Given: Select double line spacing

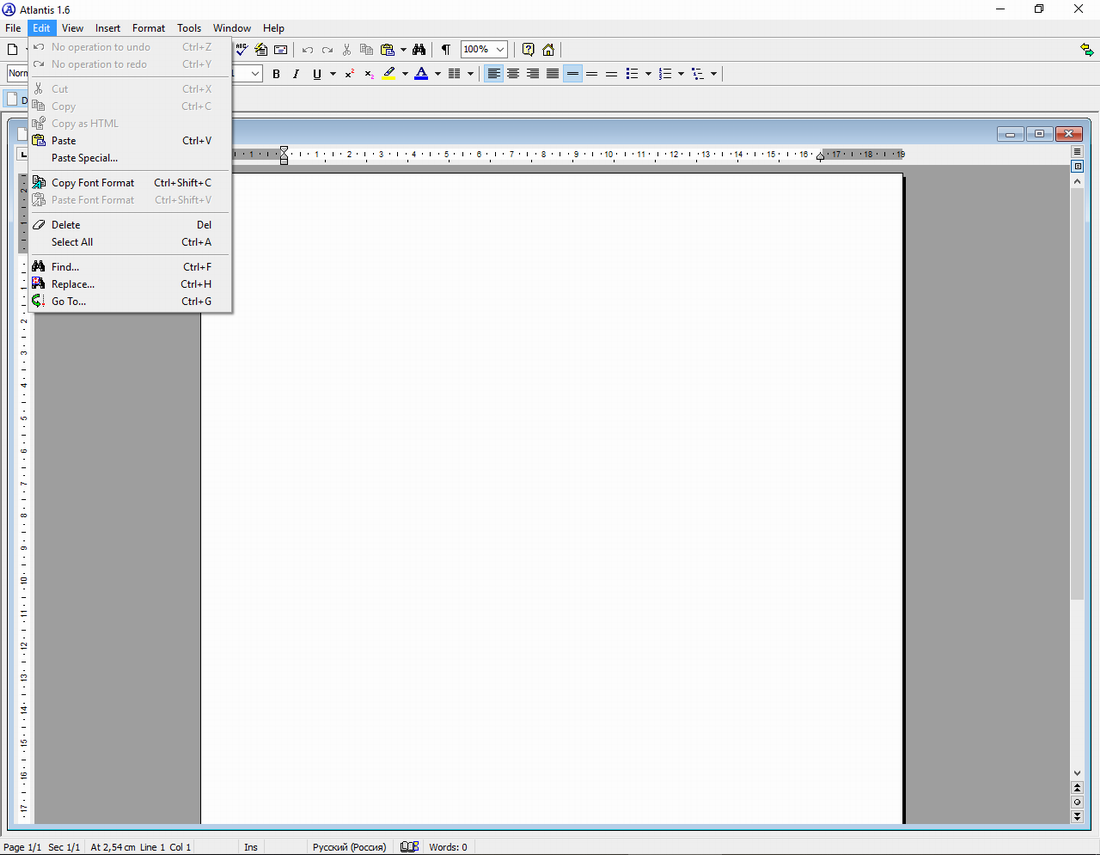Looking at the screenshot, I should tap(612, 74).
